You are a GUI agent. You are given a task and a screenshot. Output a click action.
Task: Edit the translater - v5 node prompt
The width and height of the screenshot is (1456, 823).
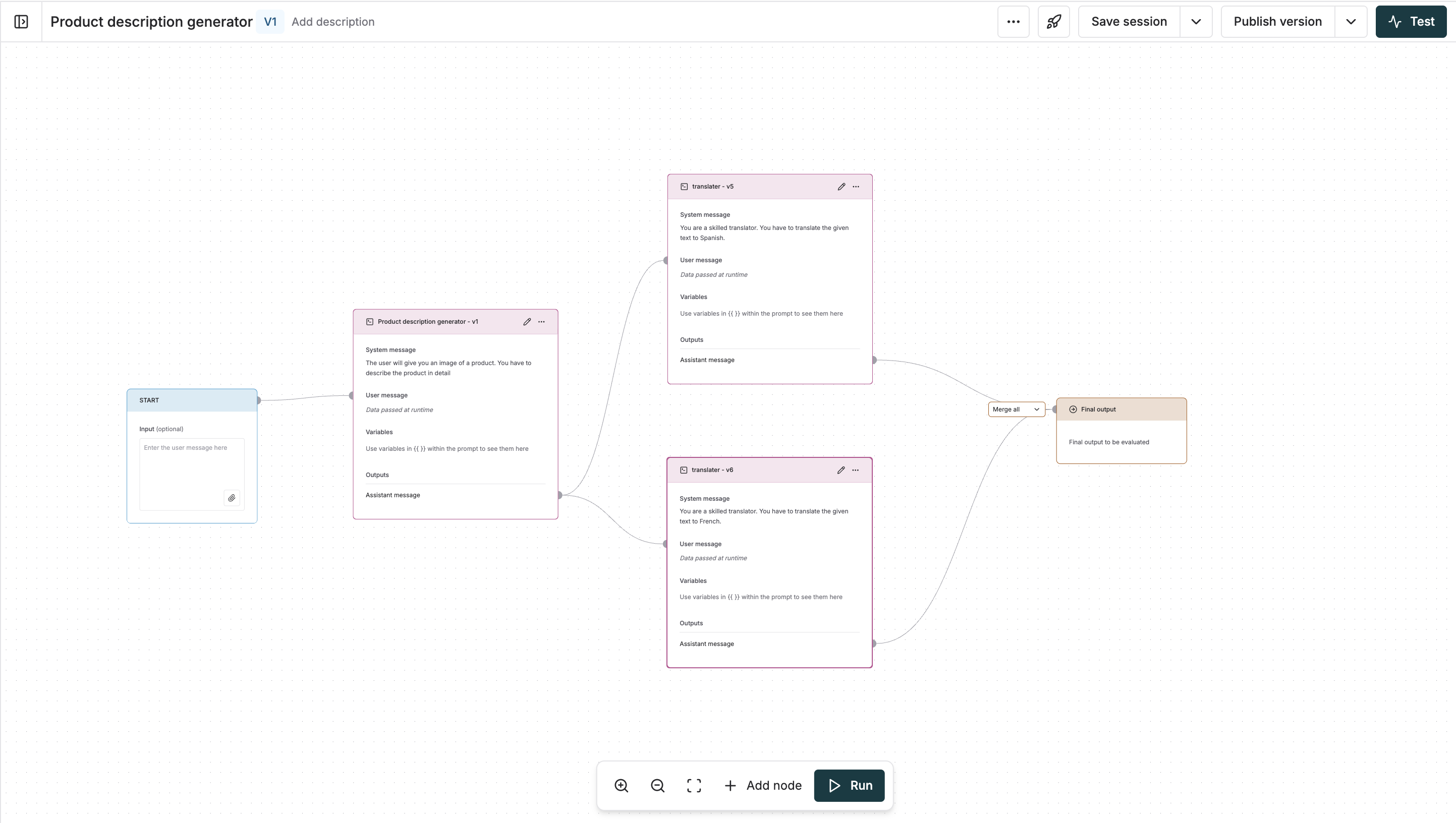point(841,186)
